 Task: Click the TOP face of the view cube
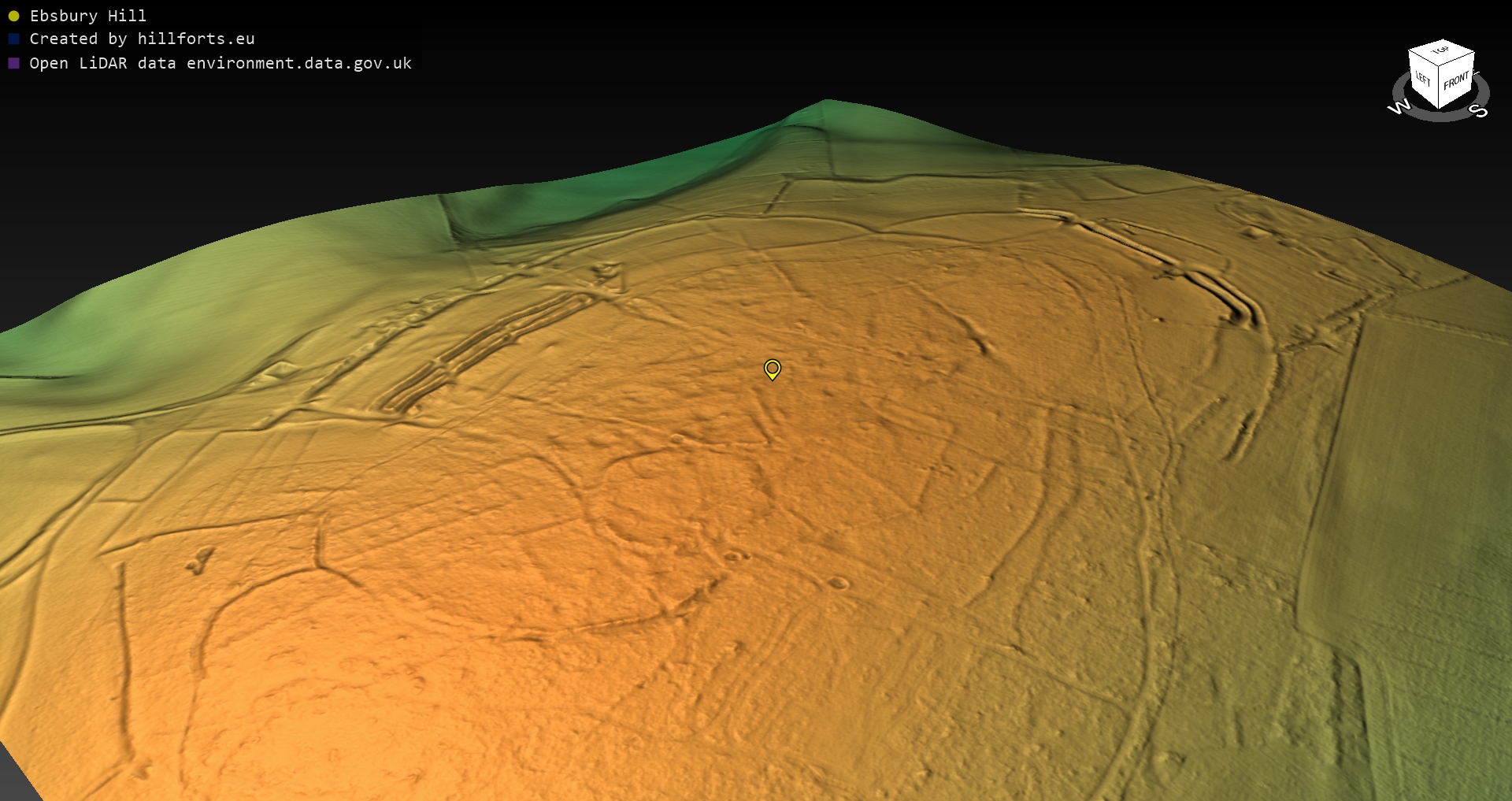coord(1440,51)
